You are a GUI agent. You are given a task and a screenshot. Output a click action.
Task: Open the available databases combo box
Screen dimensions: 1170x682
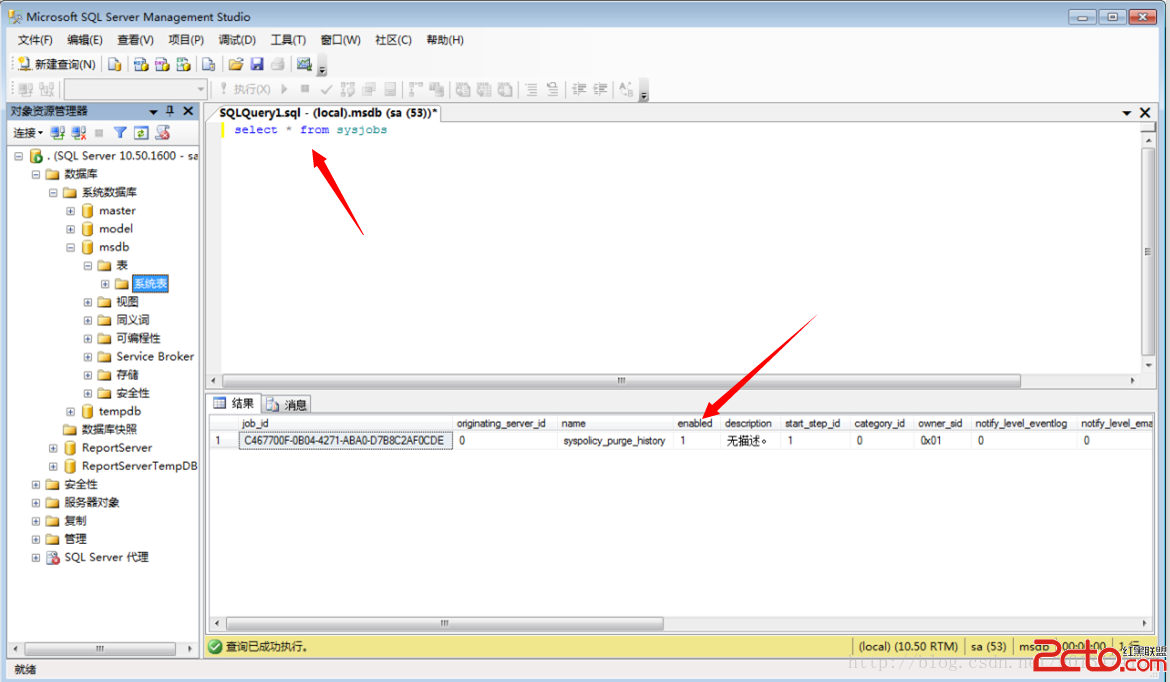[135, 90]
